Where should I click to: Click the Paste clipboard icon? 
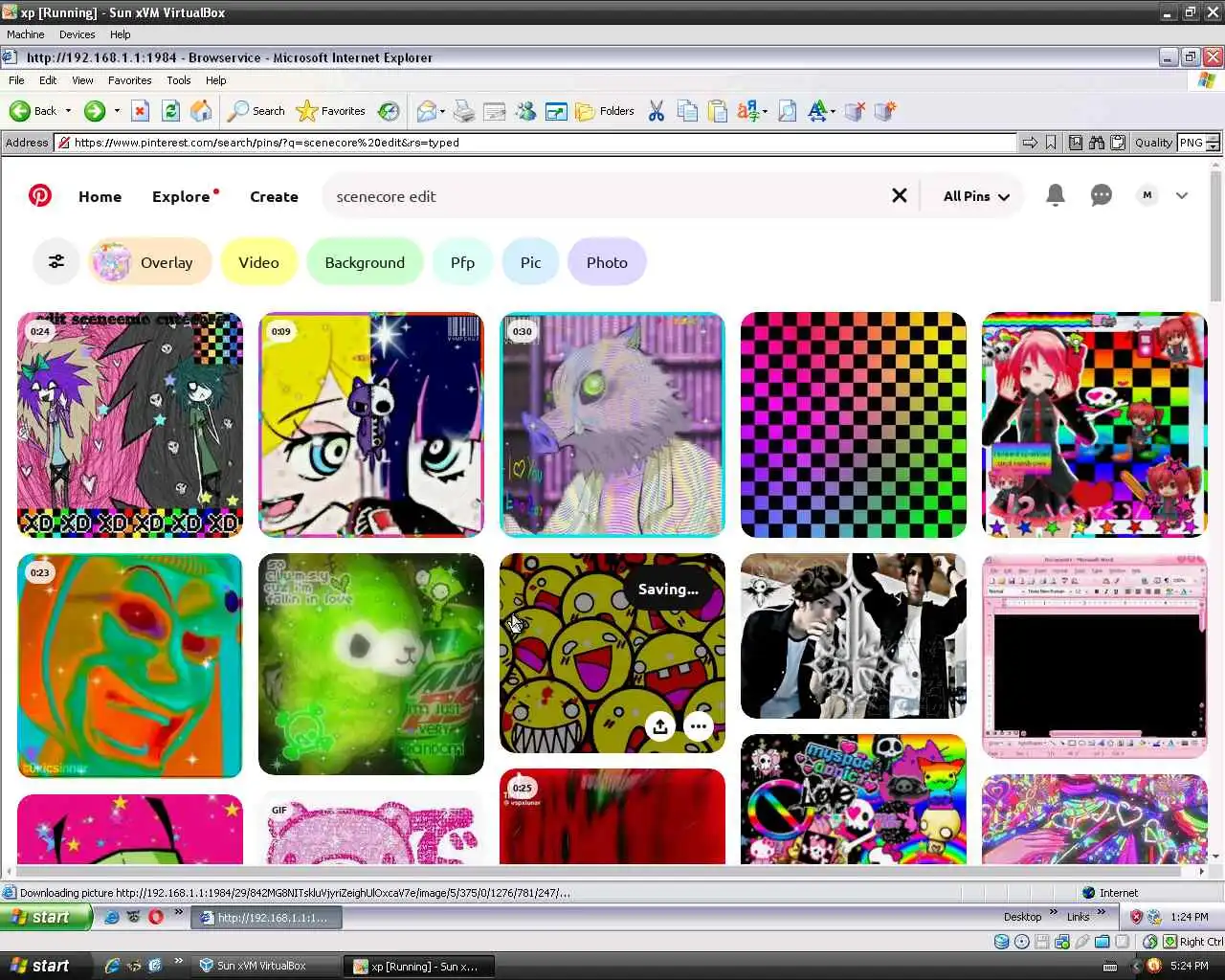click(x=718, y=111)
